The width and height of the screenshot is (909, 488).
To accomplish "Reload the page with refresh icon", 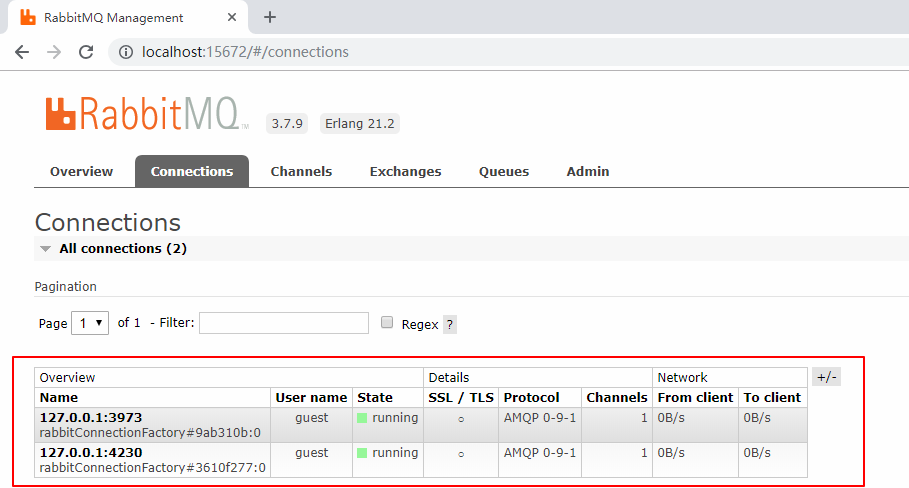I will click(86, 52).
